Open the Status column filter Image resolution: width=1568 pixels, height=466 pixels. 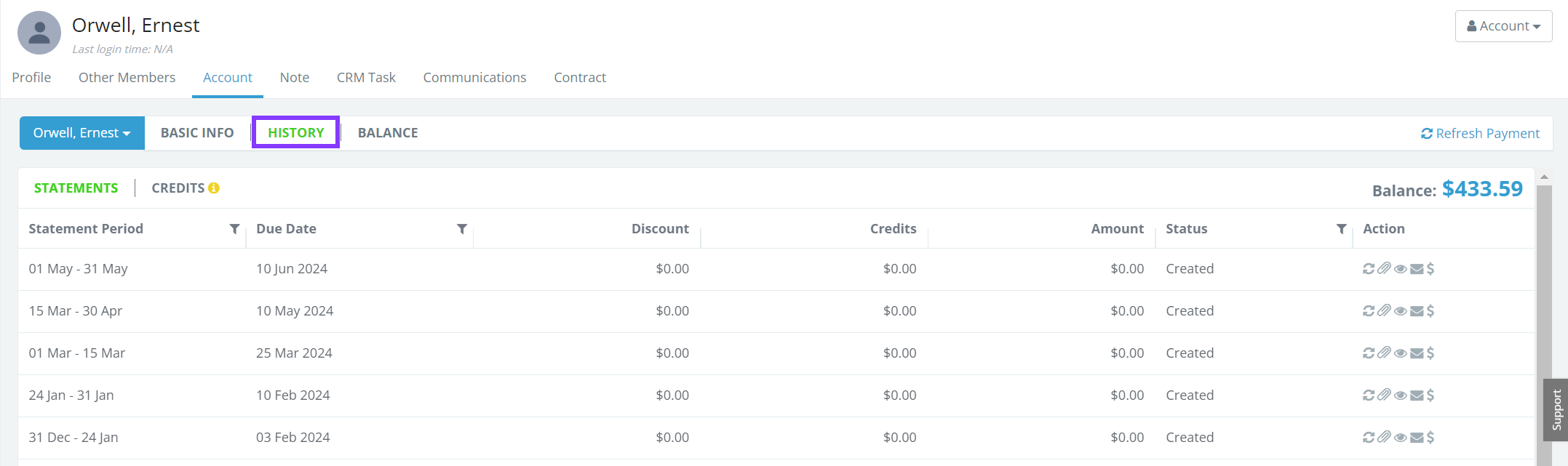click(1341, 229)
